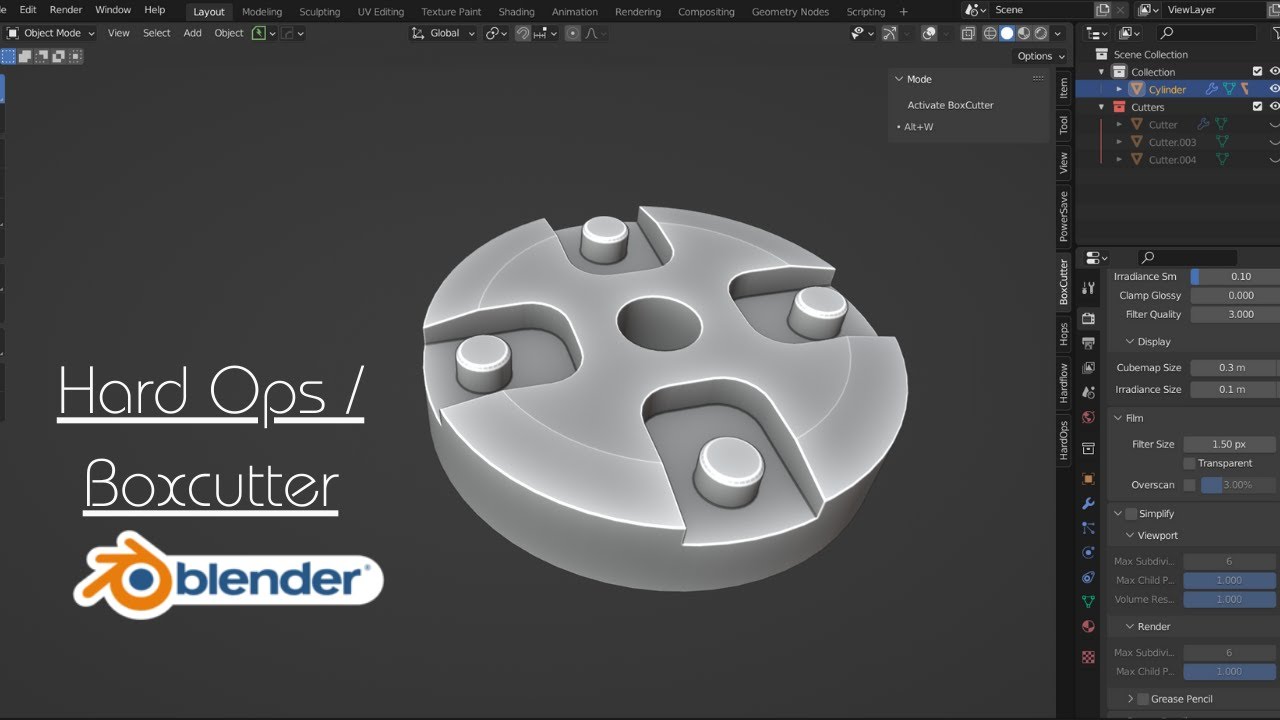
Task: Show the hidden Cutter.004 object
Action: [x=1275, y=159]
